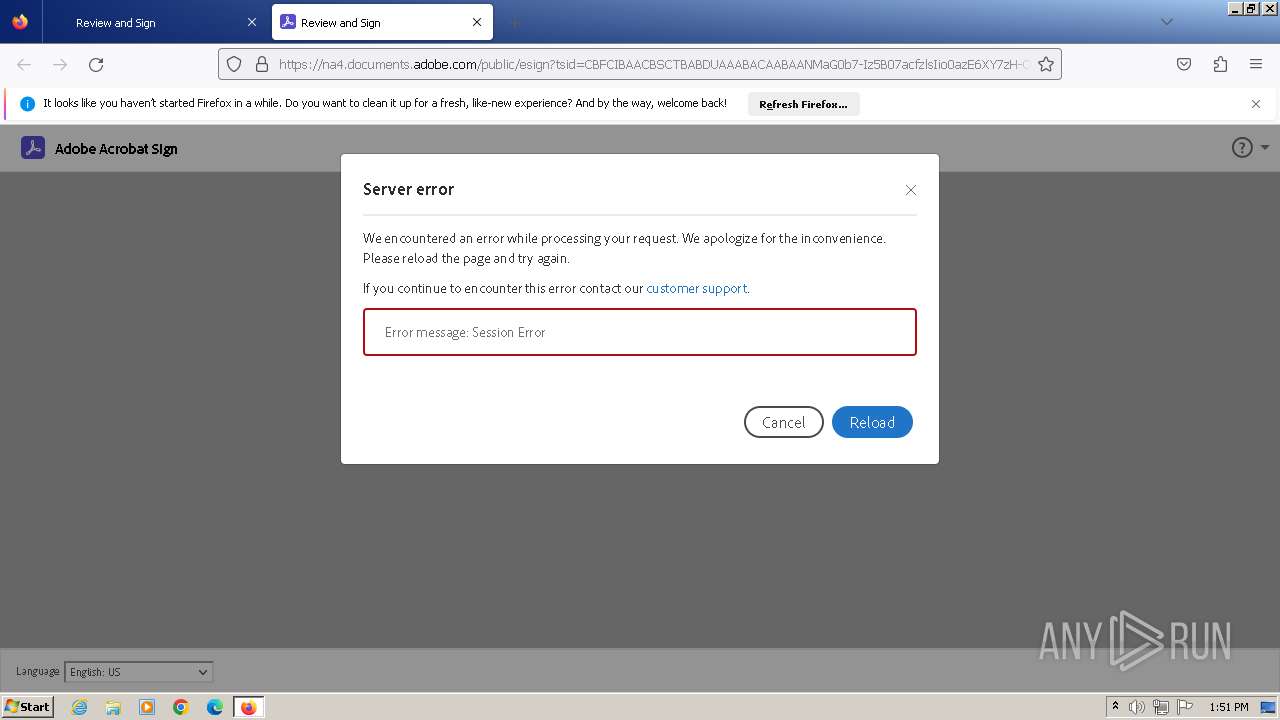Image resolution: width=1280 pixels, height=720 pixels.
Task: Click the site security padlock icon
Action: point(262,64)
